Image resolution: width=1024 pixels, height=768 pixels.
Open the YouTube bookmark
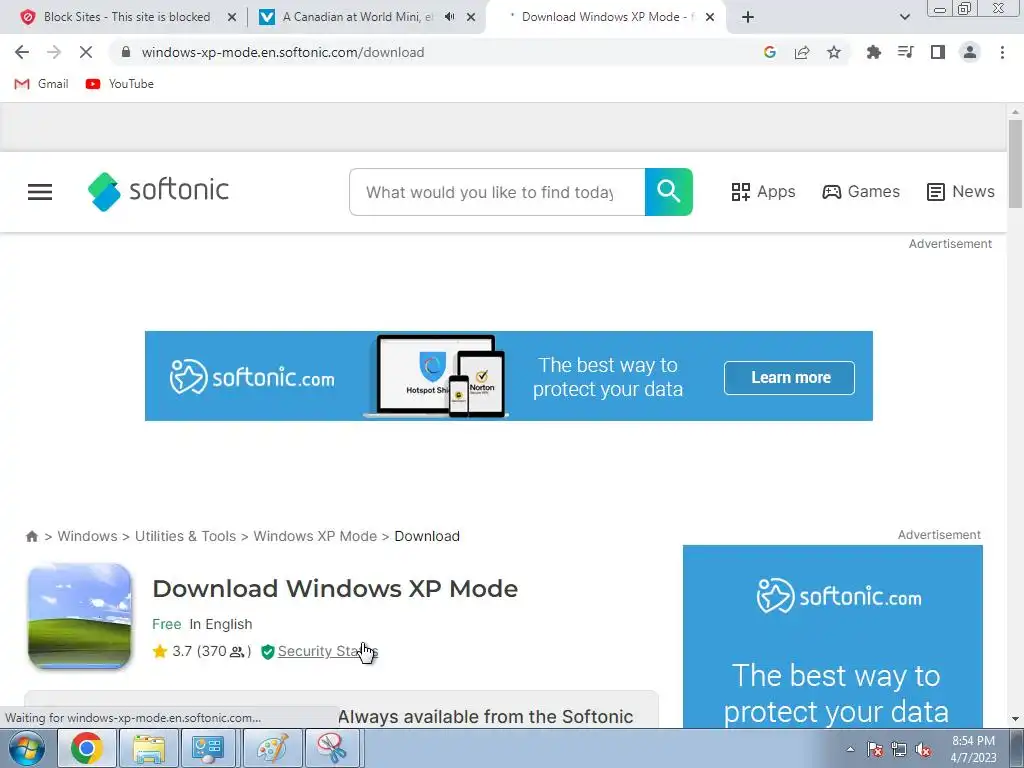coord(120,84)
